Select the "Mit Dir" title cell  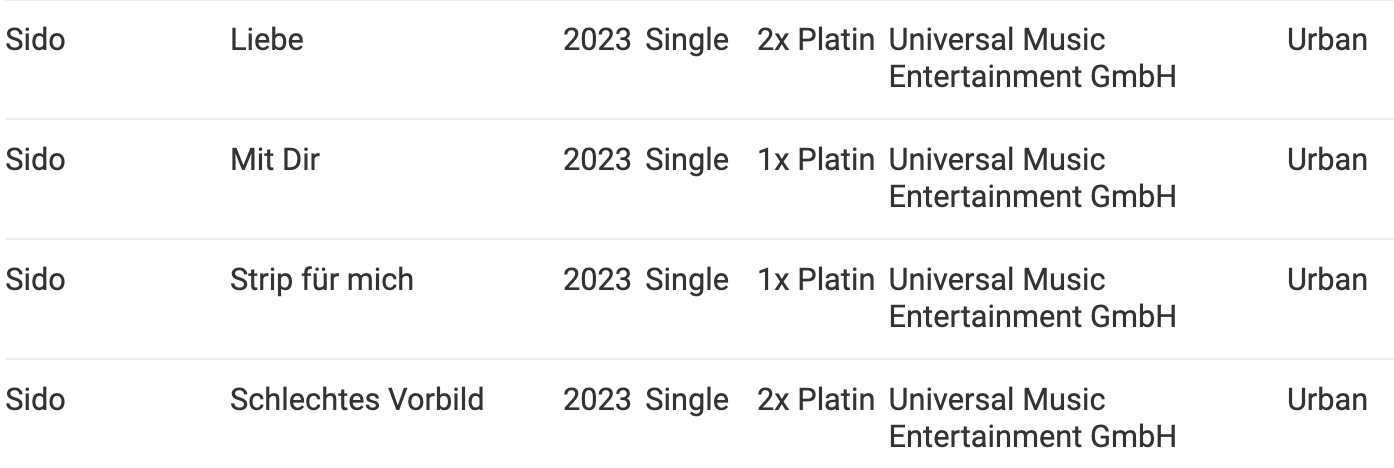pos(275,160)
